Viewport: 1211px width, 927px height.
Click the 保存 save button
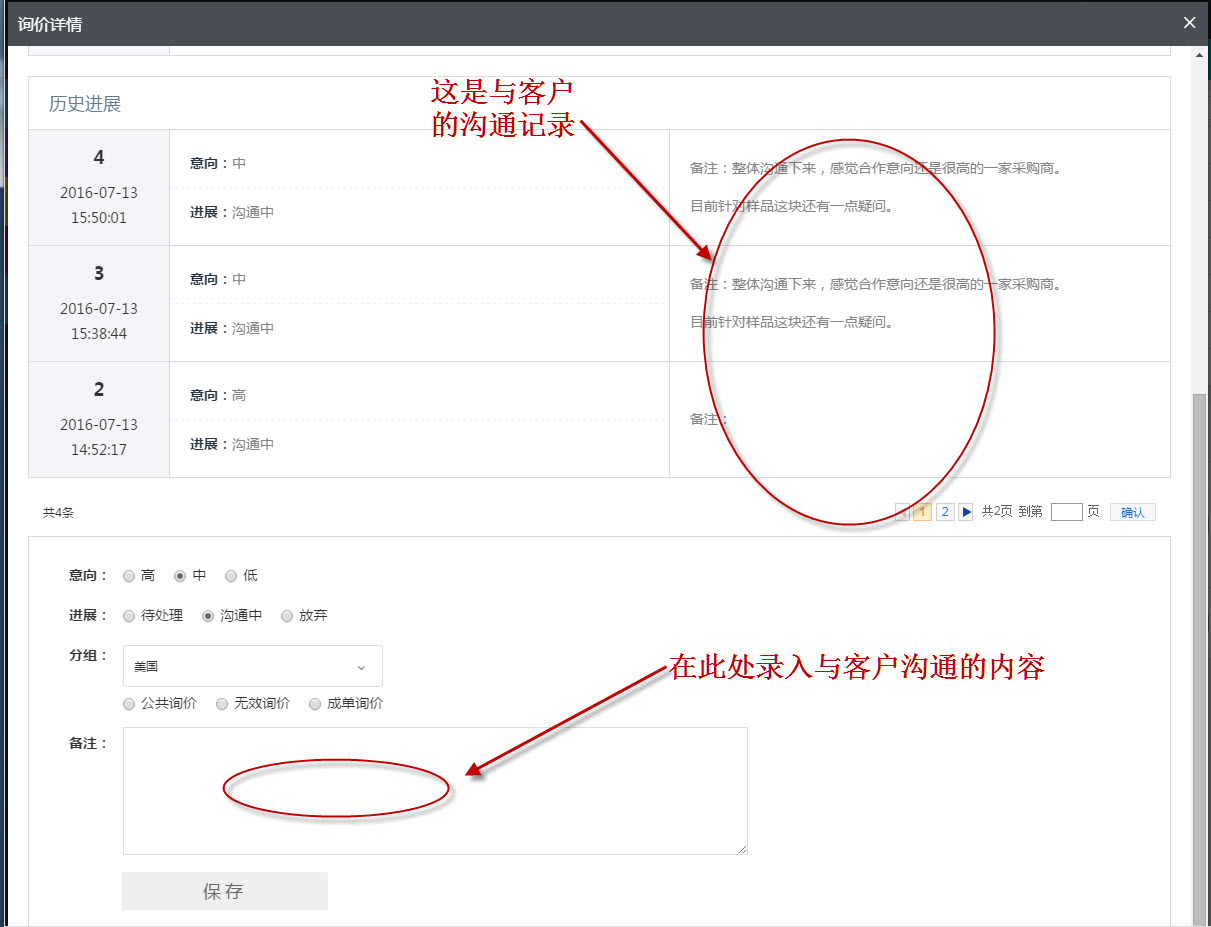click(x=224, y=890)
